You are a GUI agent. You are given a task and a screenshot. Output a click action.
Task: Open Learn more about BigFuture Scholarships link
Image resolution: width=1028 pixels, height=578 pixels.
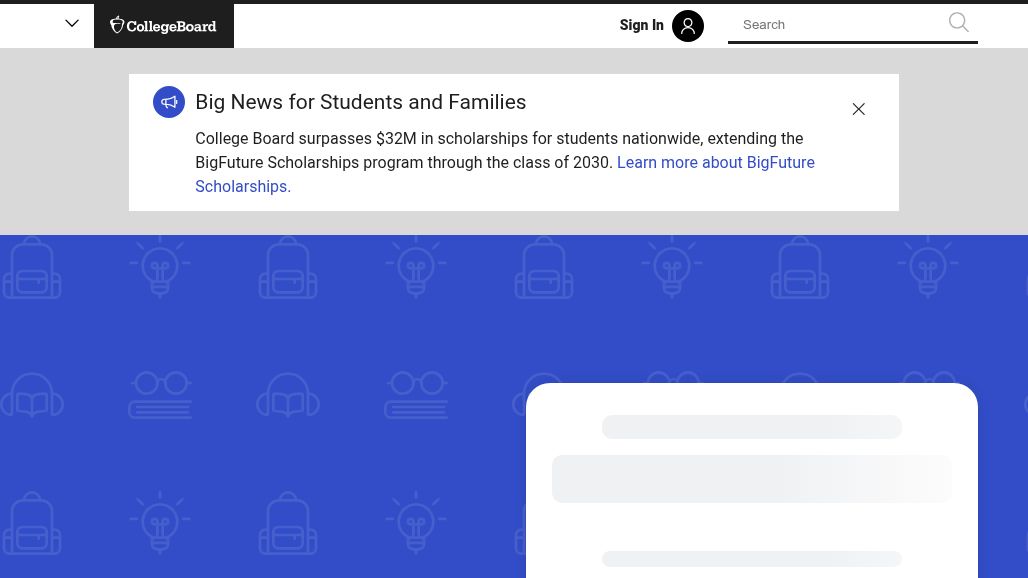click(x=715, y=163)
